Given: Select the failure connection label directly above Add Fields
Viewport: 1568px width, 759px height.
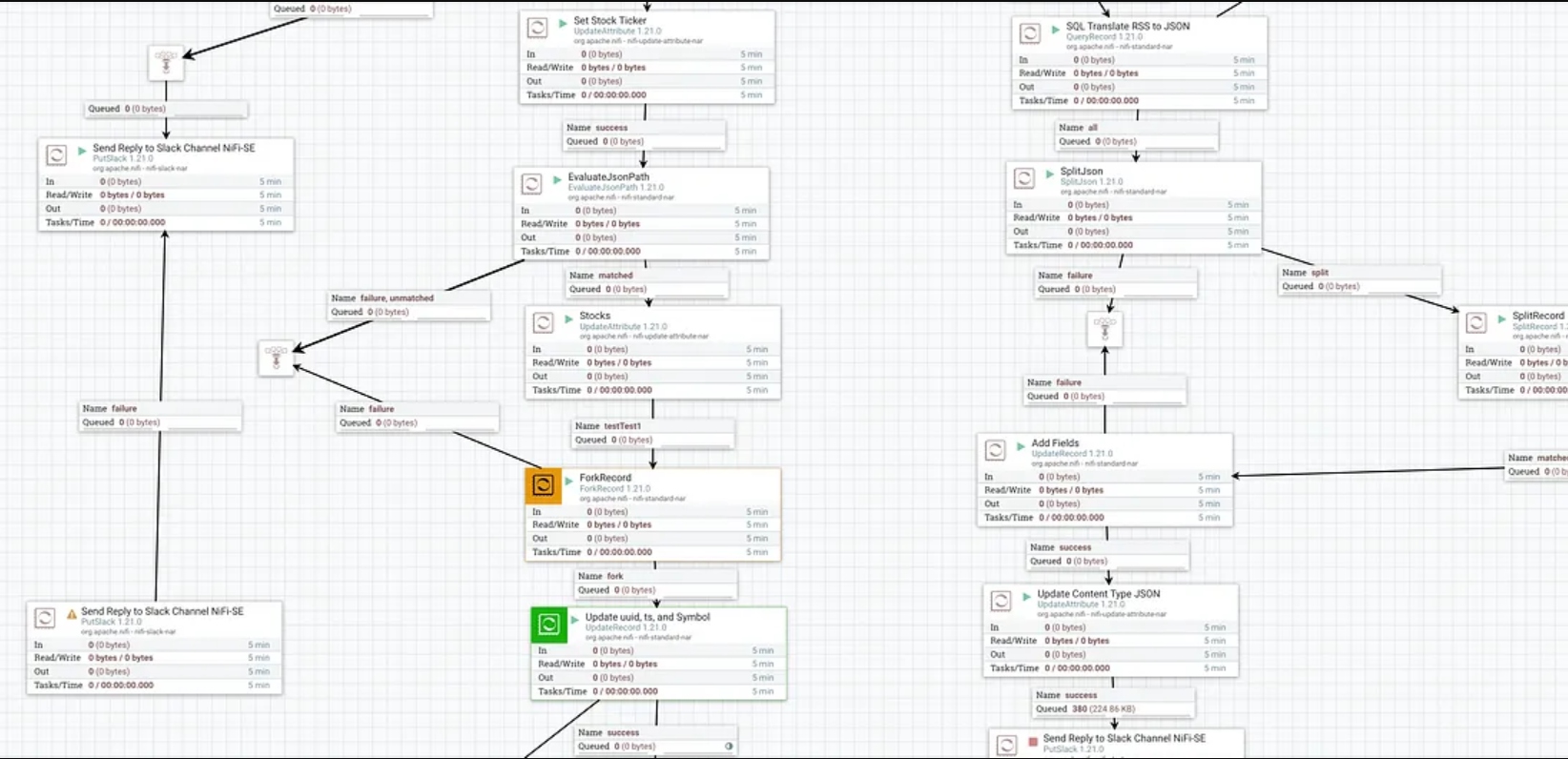Looking at the screenshot, I should 1104,389.
